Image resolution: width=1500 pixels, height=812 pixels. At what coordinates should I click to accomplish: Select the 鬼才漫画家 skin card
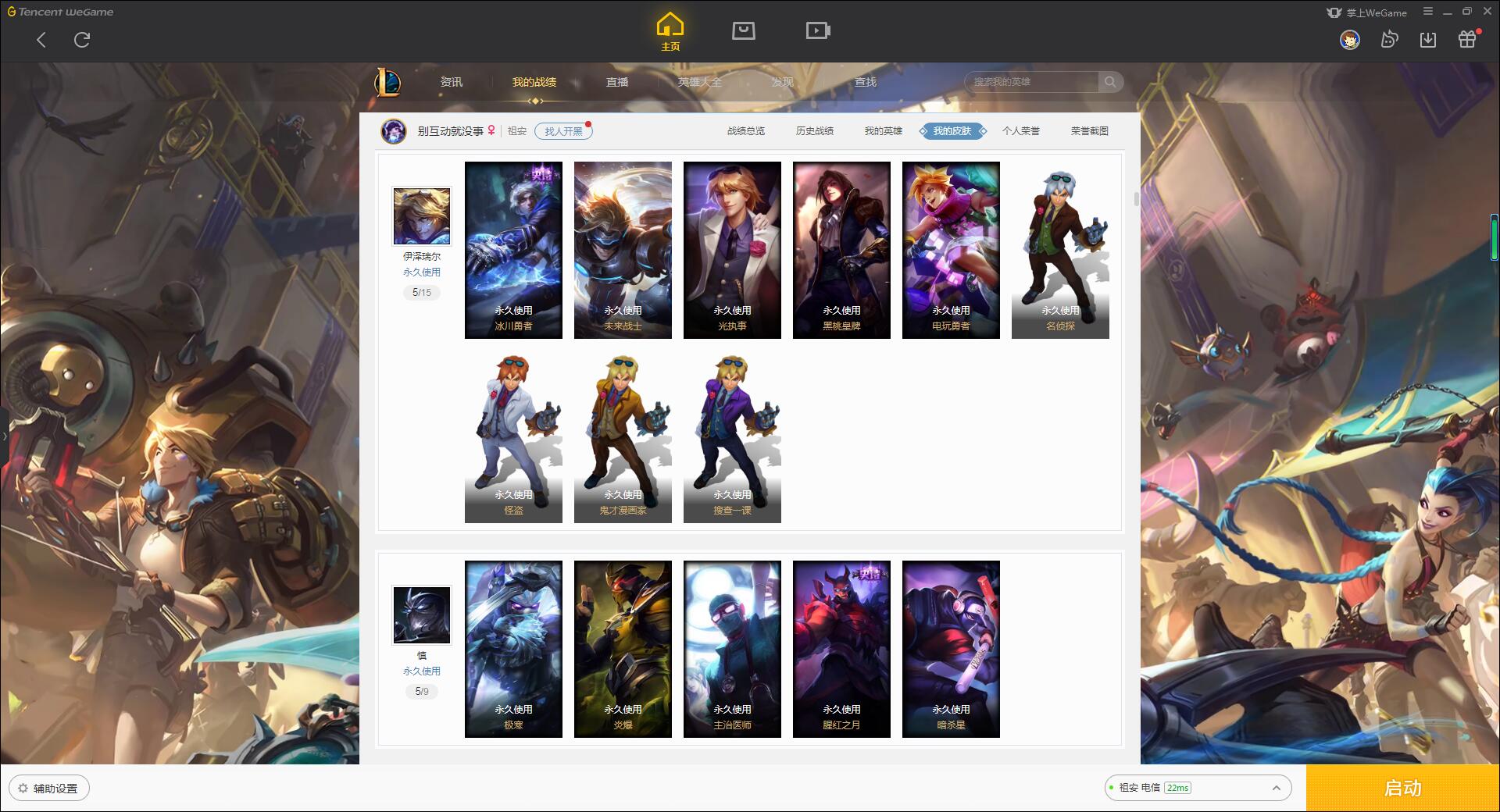point(623,434)
